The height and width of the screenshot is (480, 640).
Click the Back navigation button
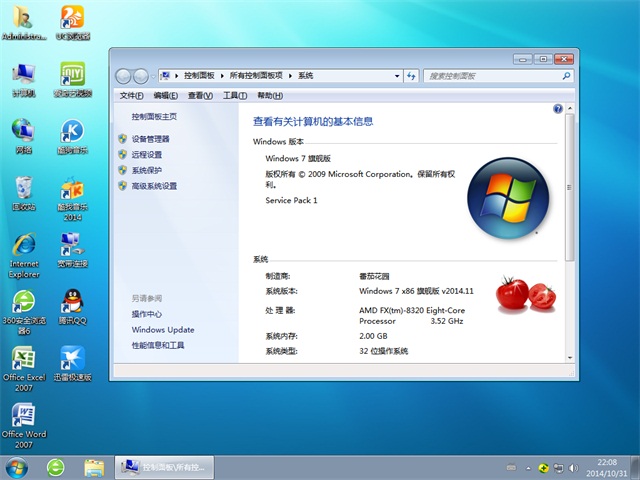click(123, 76)
